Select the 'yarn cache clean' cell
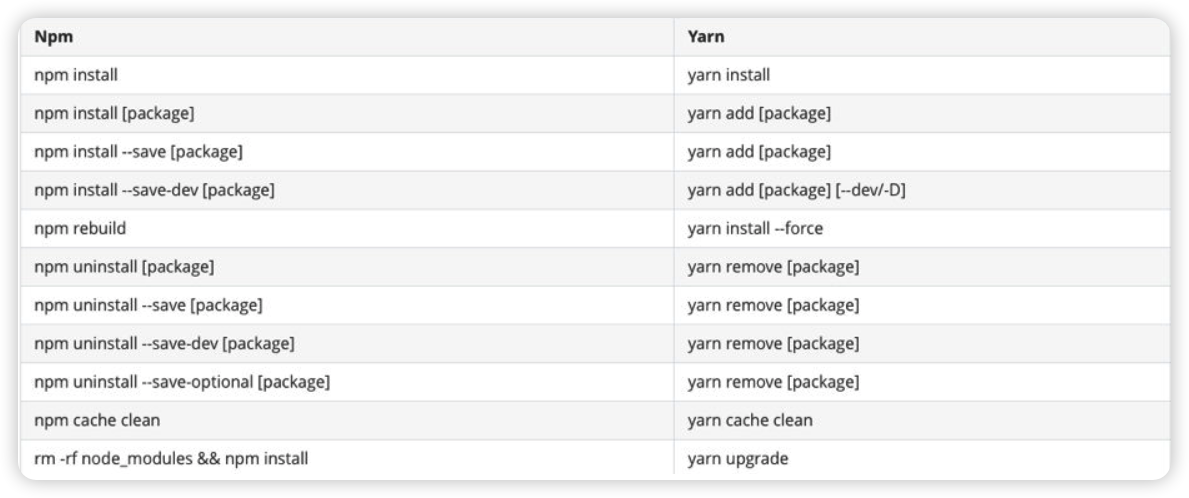 (922, 420)
